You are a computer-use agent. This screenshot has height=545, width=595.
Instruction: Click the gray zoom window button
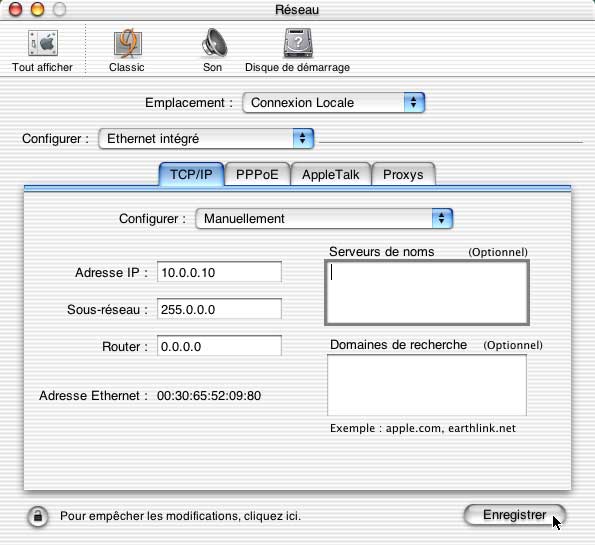(x=59, y=9)
